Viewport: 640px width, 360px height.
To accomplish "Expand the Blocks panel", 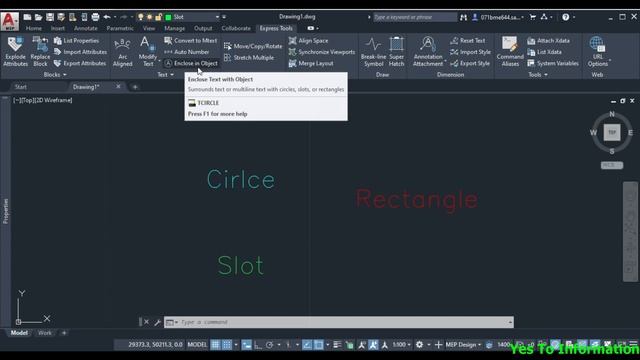I will 55,75.
